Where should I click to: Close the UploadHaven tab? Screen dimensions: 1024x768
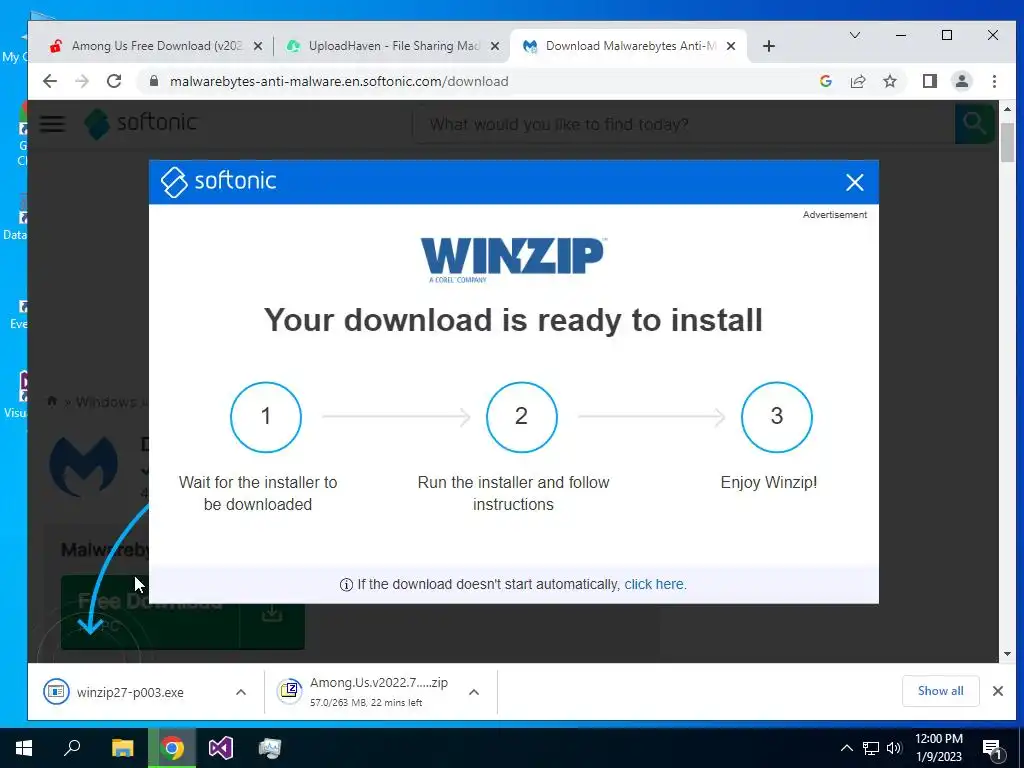pyautogui.click(x=495, y=46)
